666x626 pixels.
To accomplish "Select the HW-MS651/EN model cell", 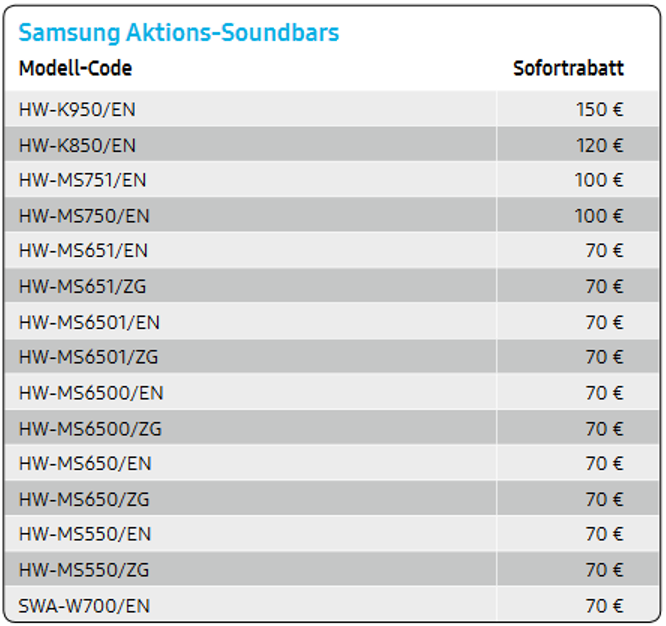I will point(83,251).
